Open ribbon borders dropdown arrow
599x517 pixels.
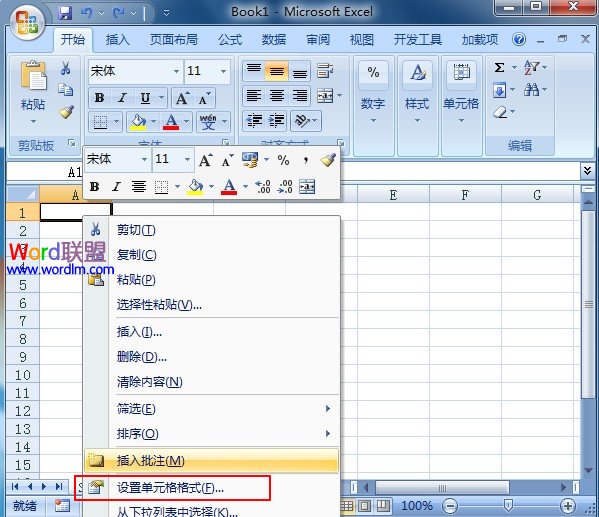point(117,122)
